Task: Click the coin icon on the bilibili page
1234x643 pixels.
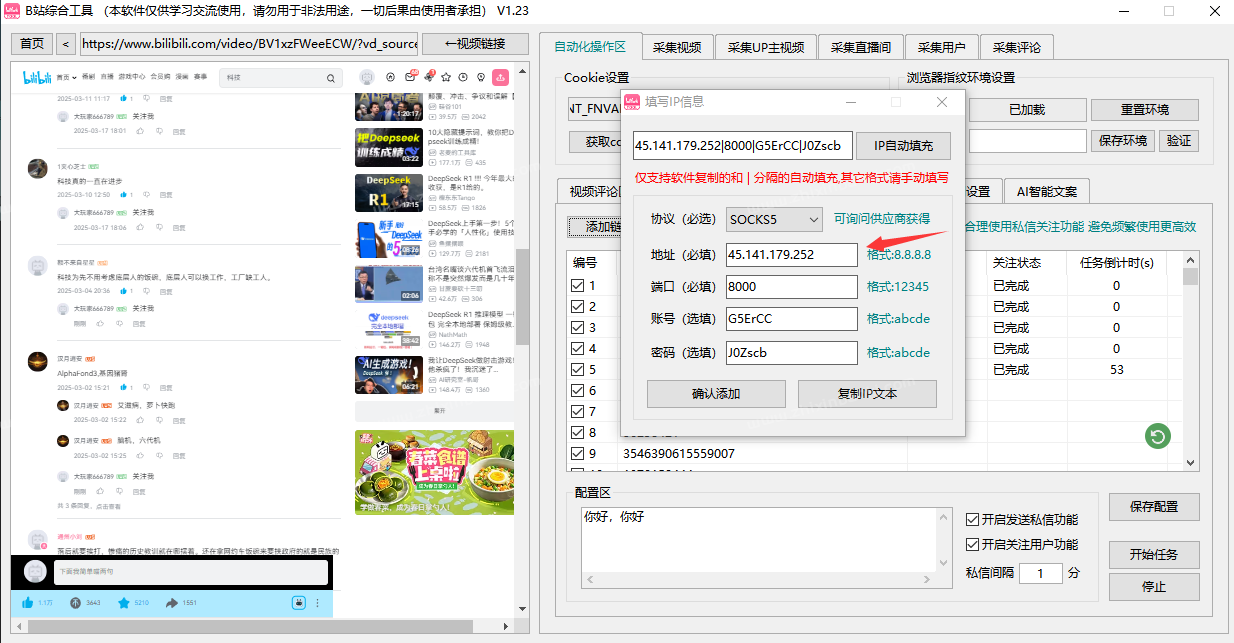Action: 75,602
